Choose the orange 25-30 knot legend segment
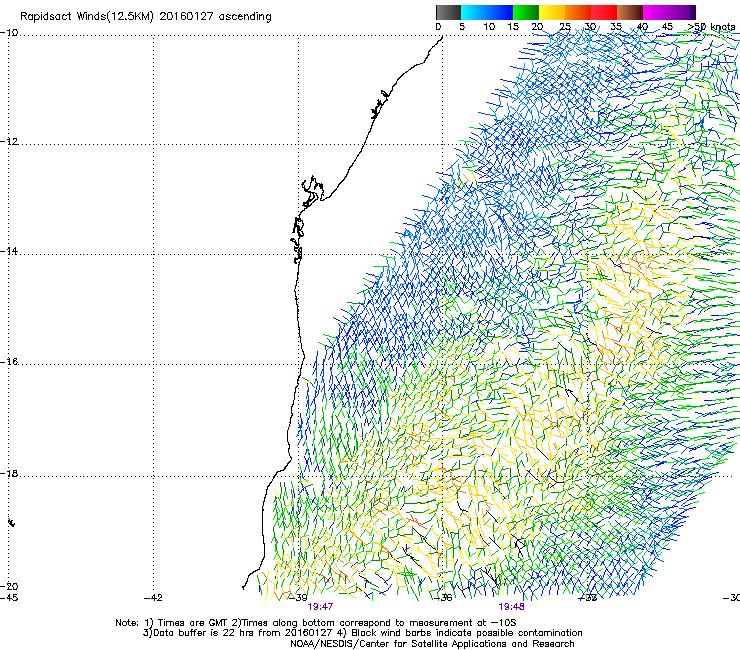 point(578,12)
